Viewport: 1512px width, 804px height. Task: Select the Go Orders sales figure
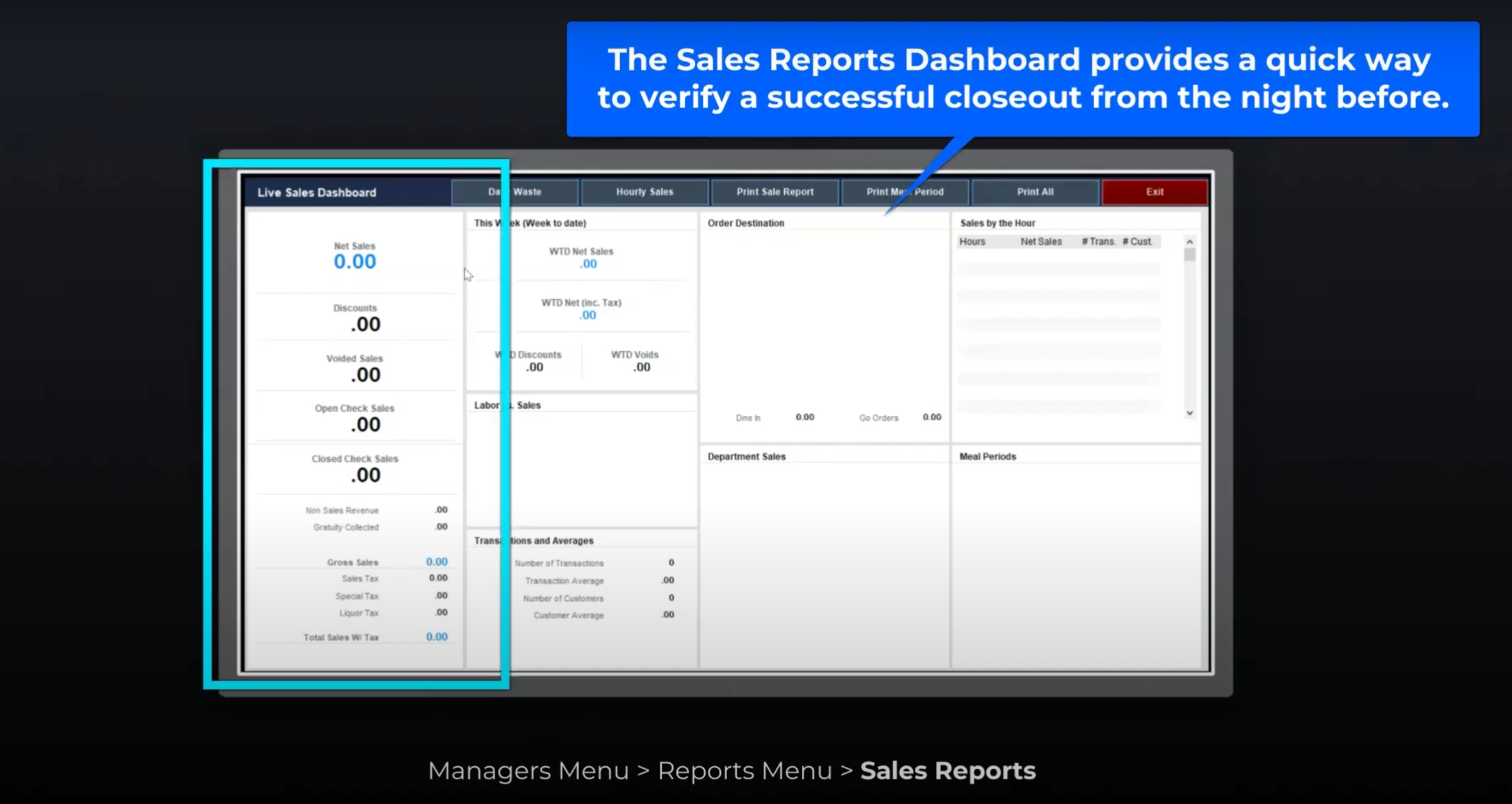pyautogui.click(x=932, y=416)
